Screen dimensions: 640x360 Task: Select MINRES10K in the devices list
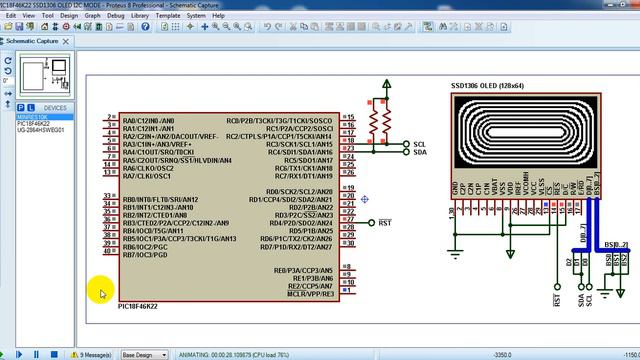tap(45, 117)
